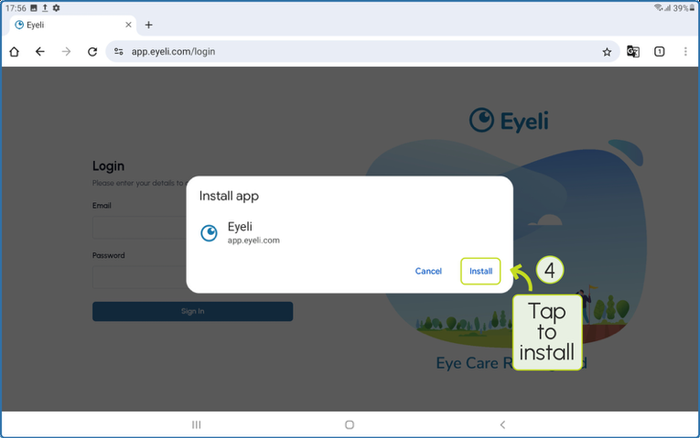Click the Install app dialog title

point(229,196)
